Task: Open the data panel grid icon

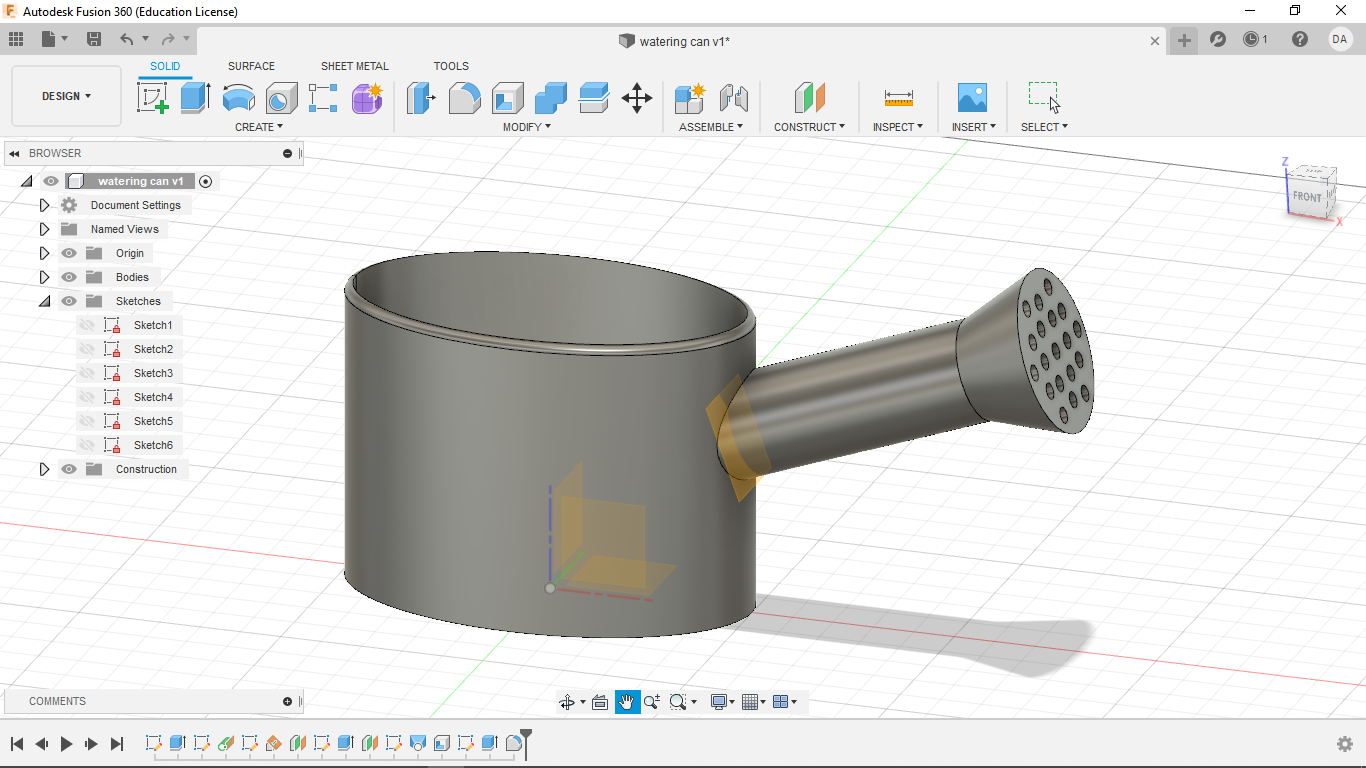Action: (x=16, y=39)
